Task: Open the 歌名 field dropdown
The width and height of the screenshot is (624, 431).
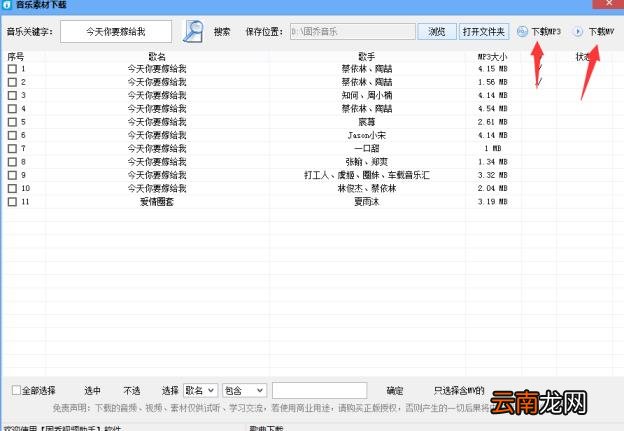Action: click(200, 390)
